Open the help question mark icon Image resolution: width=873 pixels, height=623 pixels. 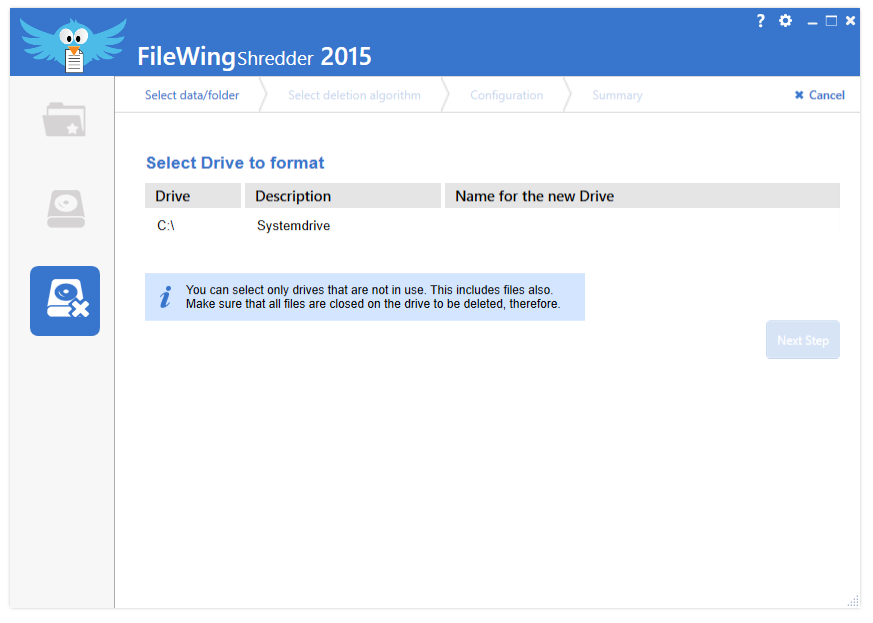click(761, 21)
